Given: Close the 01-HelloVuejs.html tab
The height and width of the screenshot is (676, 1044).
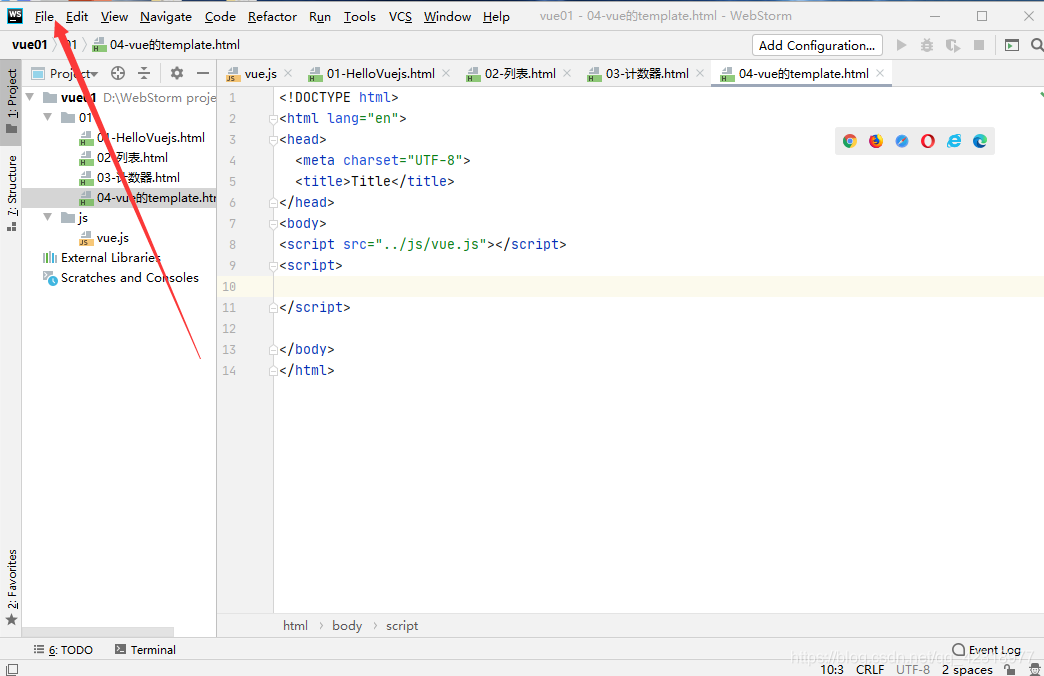Looking at the screenshot, I should (446, 73).
